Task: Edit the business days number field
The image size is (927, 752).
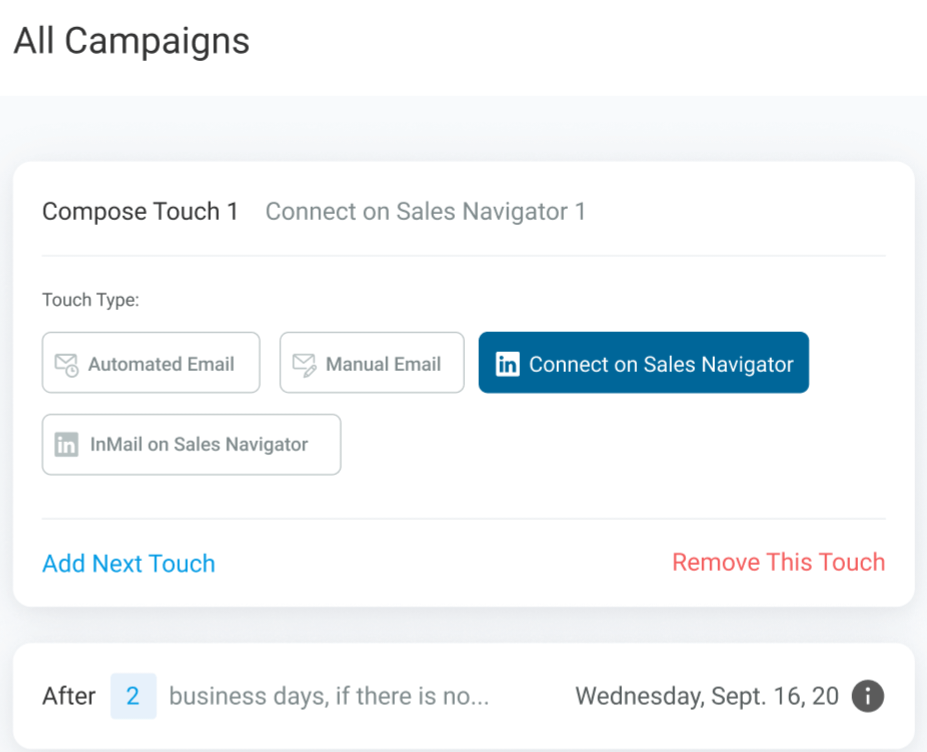Action: (x=133, y=696)
